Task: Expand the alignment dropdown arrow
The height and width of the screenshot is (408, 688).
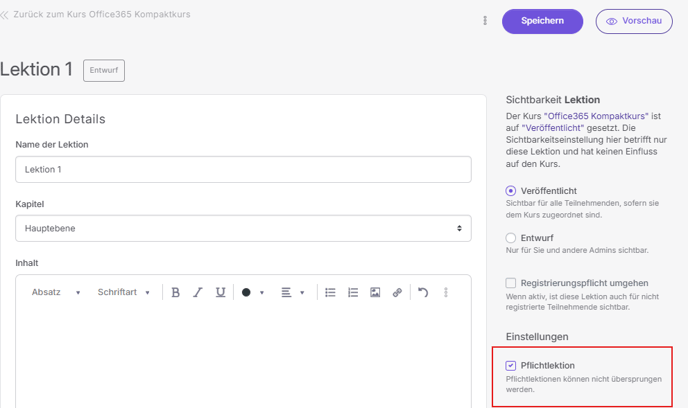Action: pyautogui.click(x=302, y=293)
